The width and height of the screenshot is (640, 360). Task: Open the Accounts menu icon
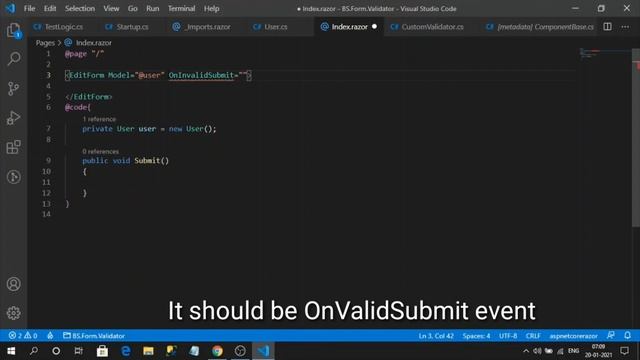13,284
